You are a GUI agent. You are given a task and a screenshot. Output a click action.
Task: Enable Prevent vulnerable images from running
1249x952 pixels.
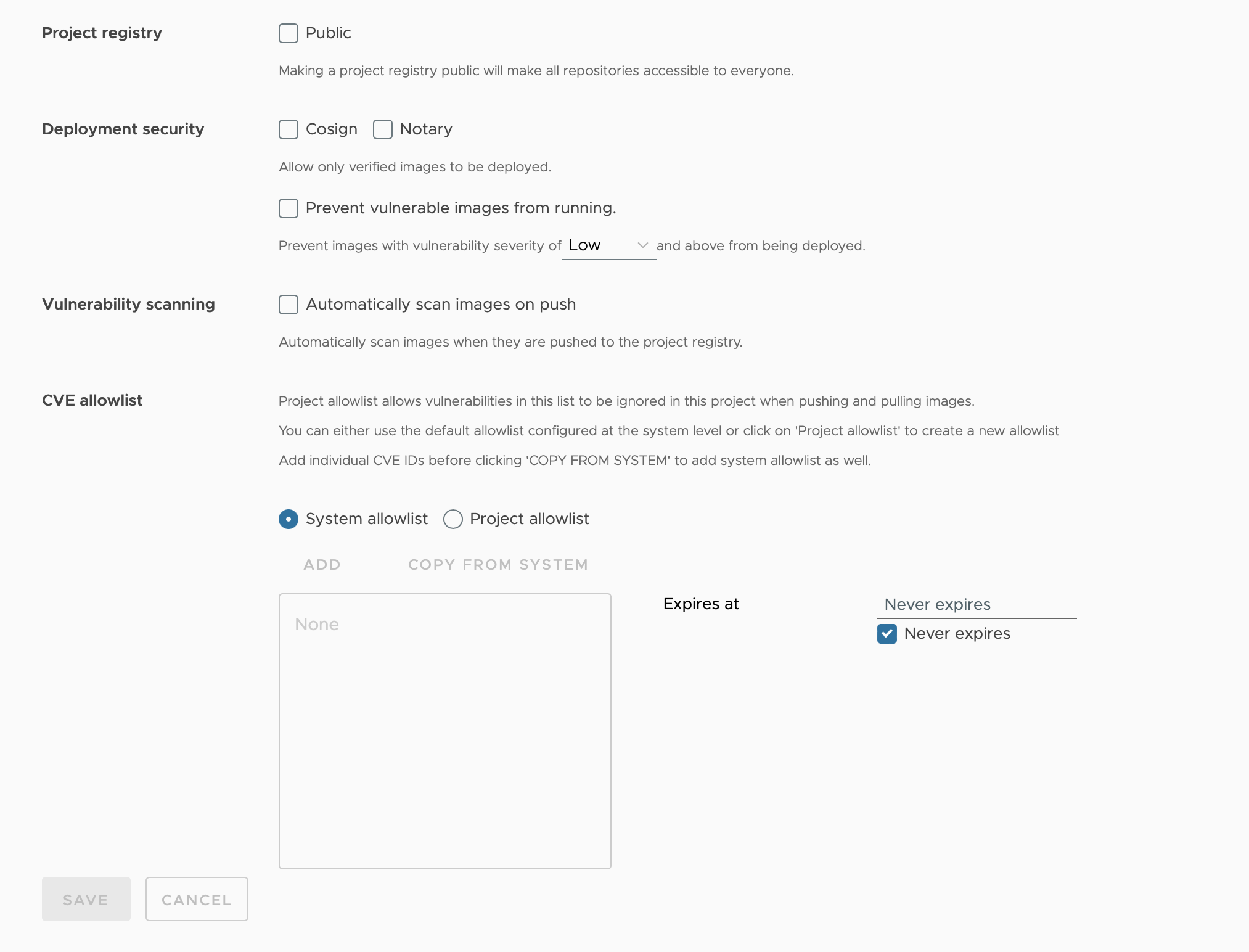click(x=288, y=208)
